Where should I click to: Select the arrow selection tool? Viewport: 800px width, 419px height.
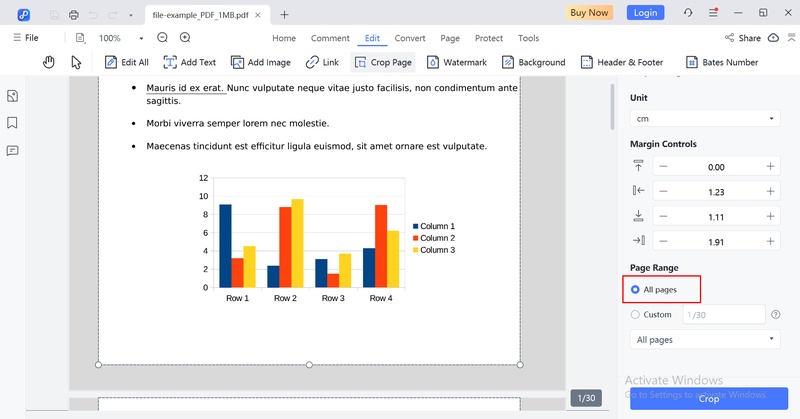76,62
